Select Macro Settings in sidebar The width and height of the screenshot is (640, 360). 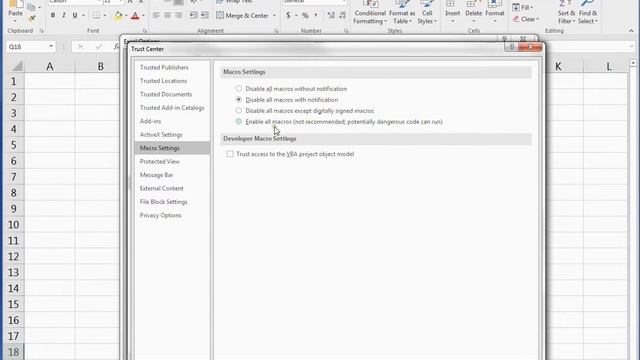172,148
